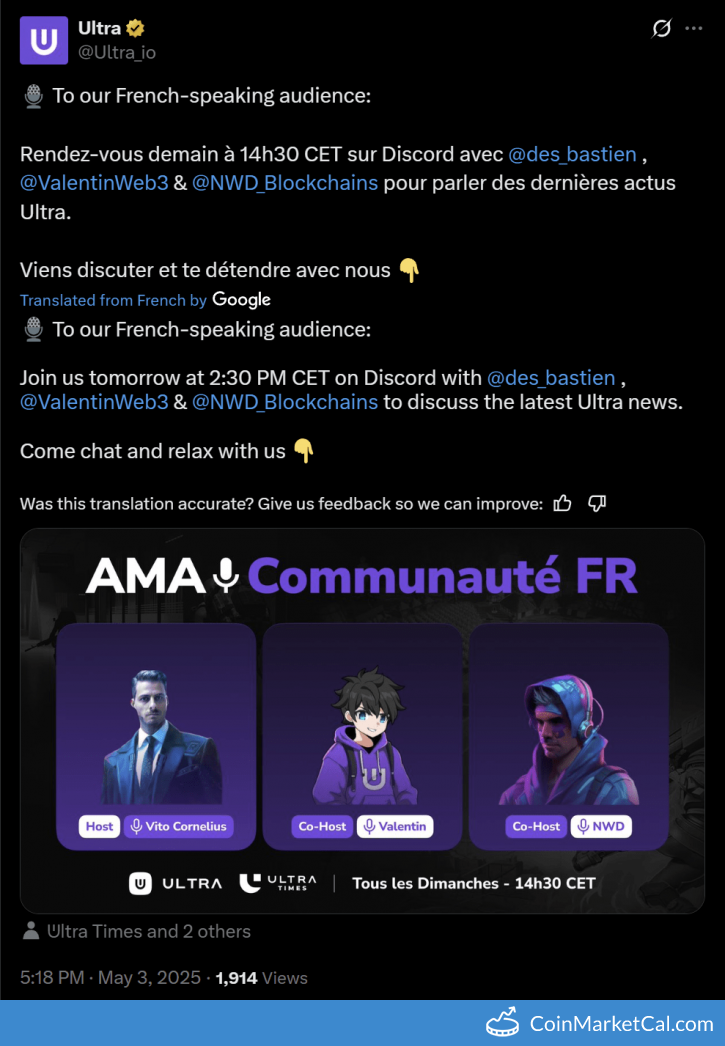Open @des_bastien mention in English translation

click(551, 378)
